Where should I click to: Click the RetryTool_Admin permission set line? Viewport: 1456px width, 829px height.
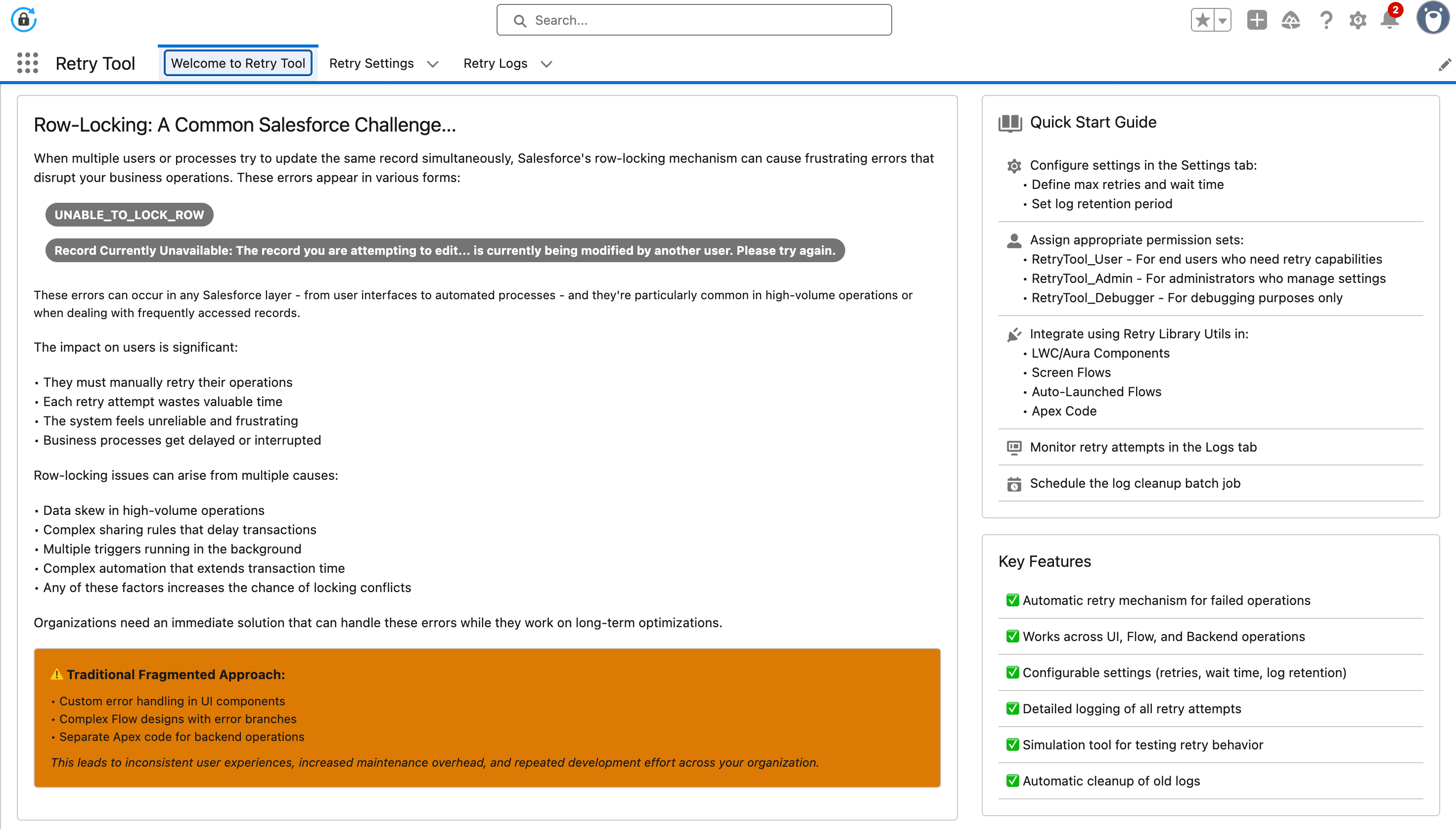[1208, 278]
